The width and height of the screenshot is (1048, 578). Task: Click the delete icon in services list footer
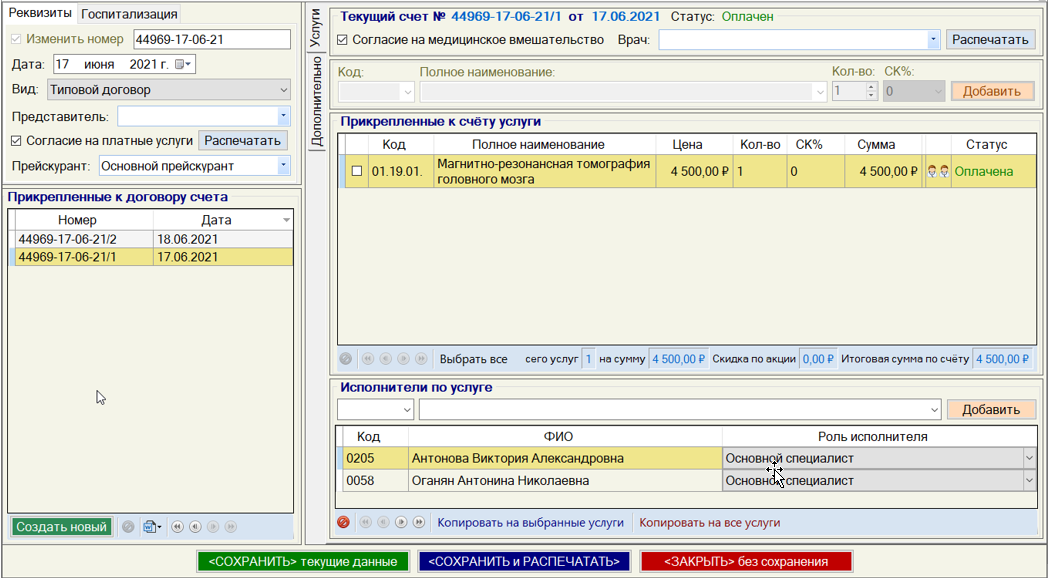(x=346, y=359)
